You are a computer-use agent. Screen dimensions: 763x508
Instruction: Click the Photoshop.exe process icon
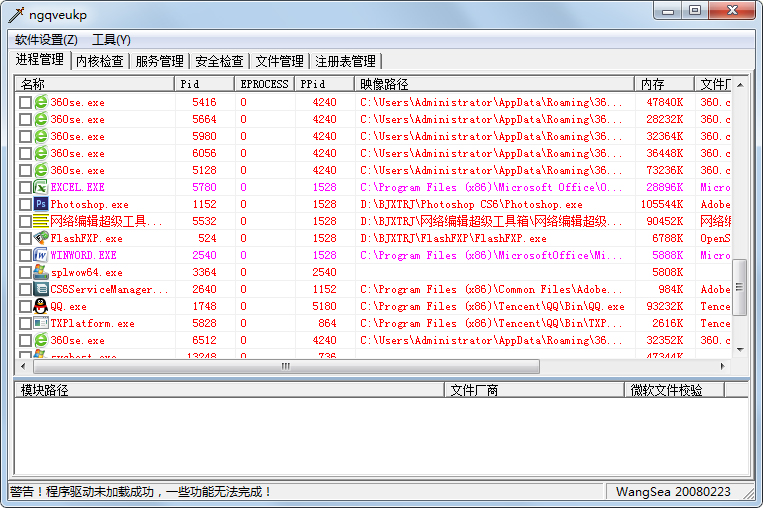pos(41,204)
